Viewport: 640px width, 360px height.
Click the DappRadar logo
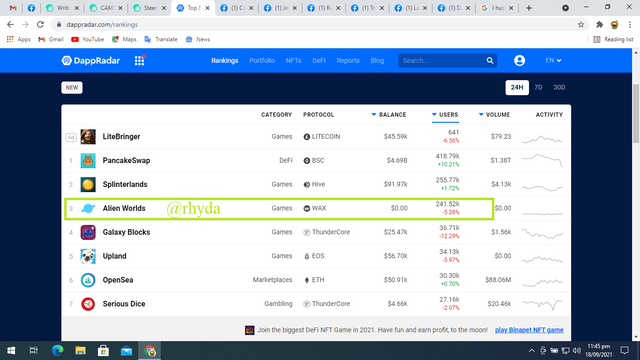point(91,60)
